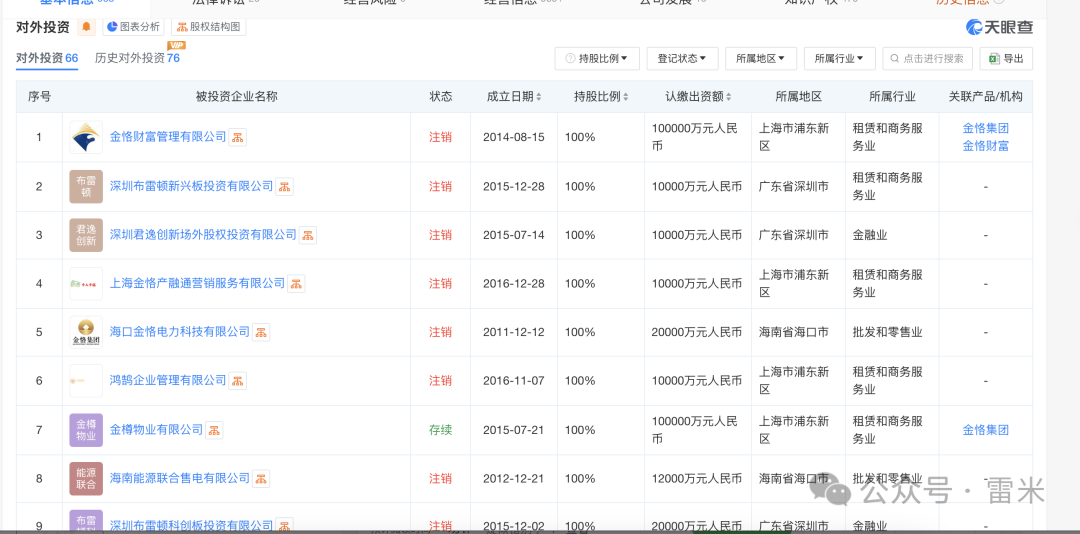Expand the 所属地区 filter dropdown

point(760,59)
